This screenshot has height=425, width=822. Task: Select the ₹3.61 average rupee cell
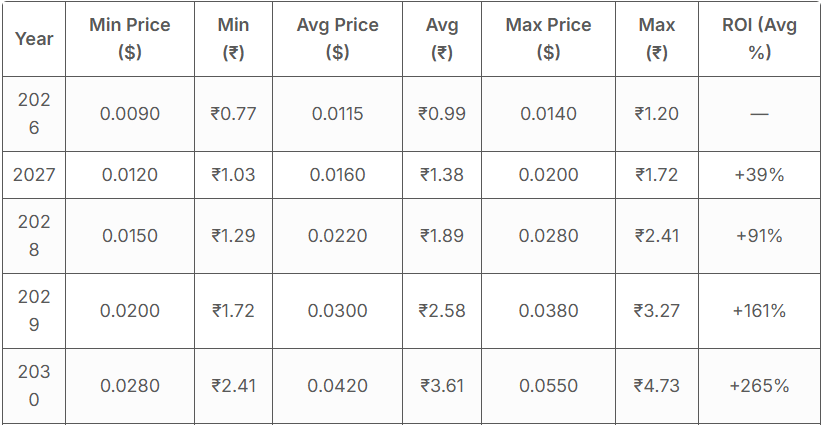(x=441, y=385)
